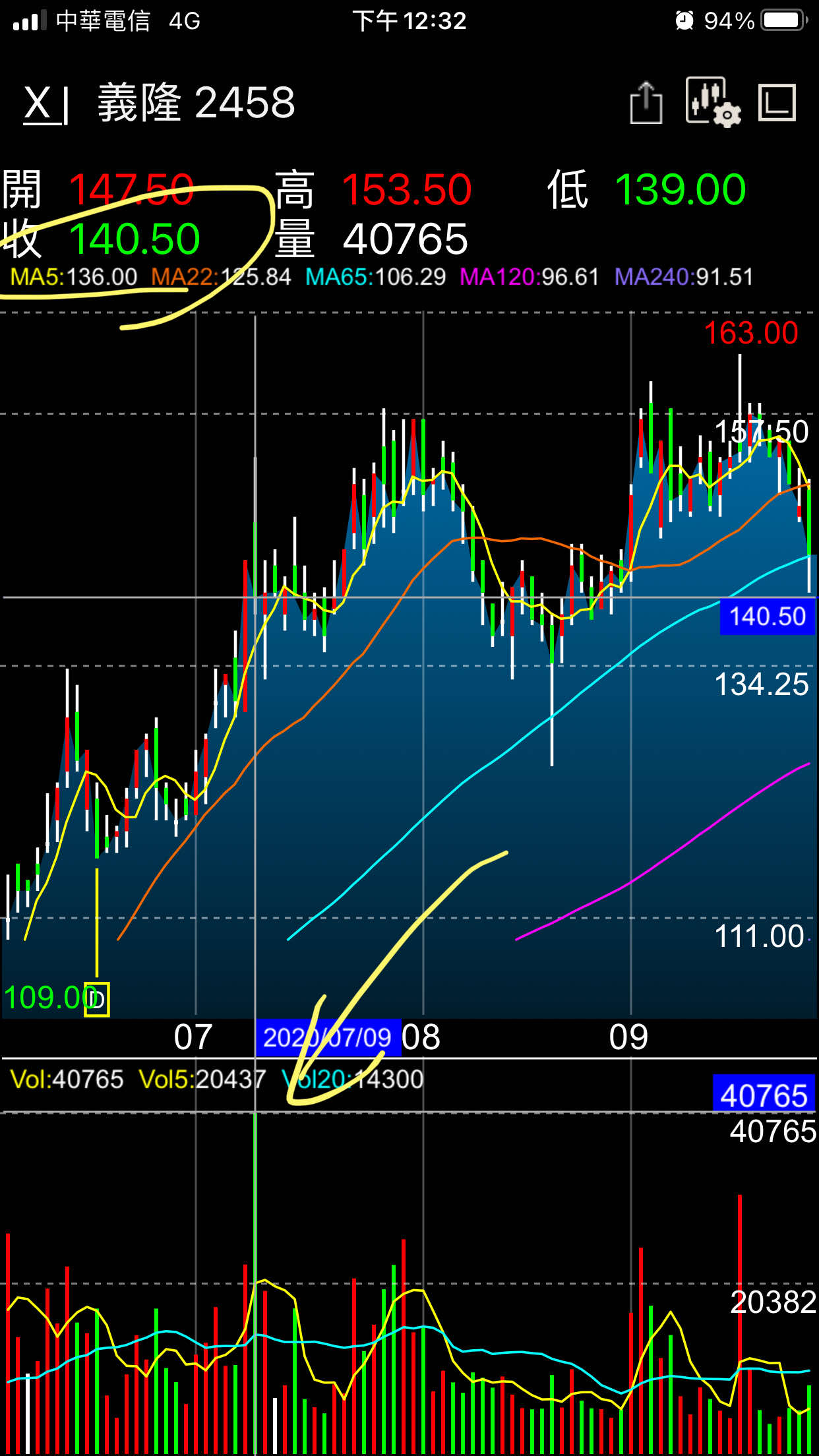Close the chart with the X icon
The width and height of the screenshot is (819, 1456).
(46, 104)
